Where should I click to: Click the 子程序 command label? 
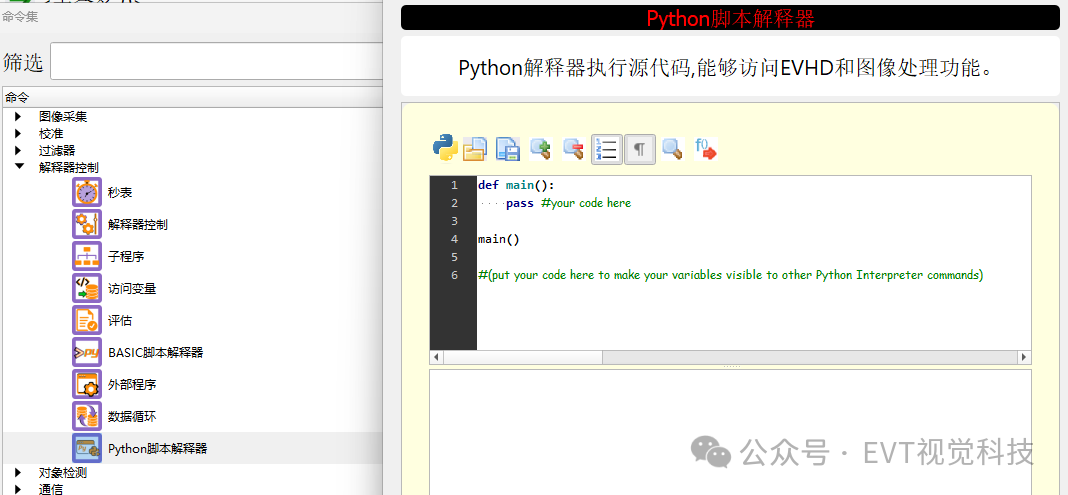pyautogui.click(x=126, y=257)
